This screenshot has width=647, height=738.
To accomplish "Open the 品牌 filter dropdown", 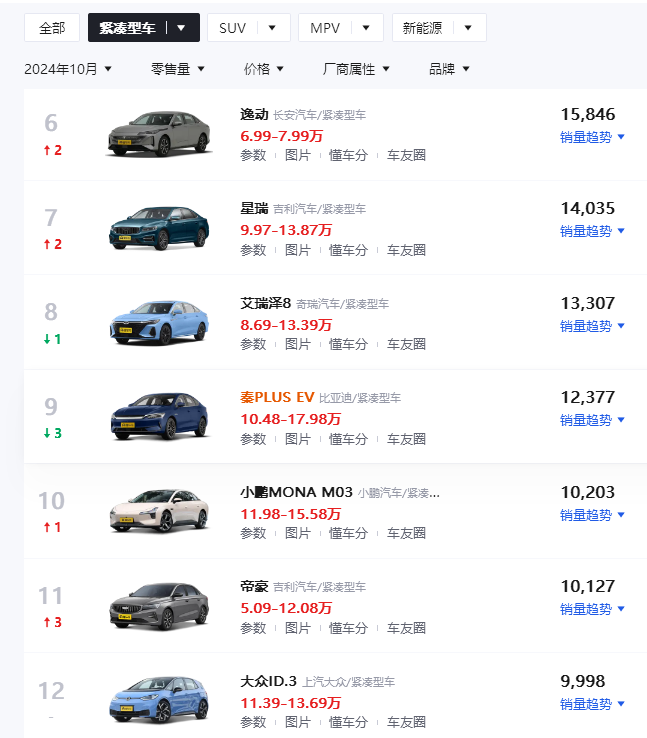I will [x=449, y=69].
